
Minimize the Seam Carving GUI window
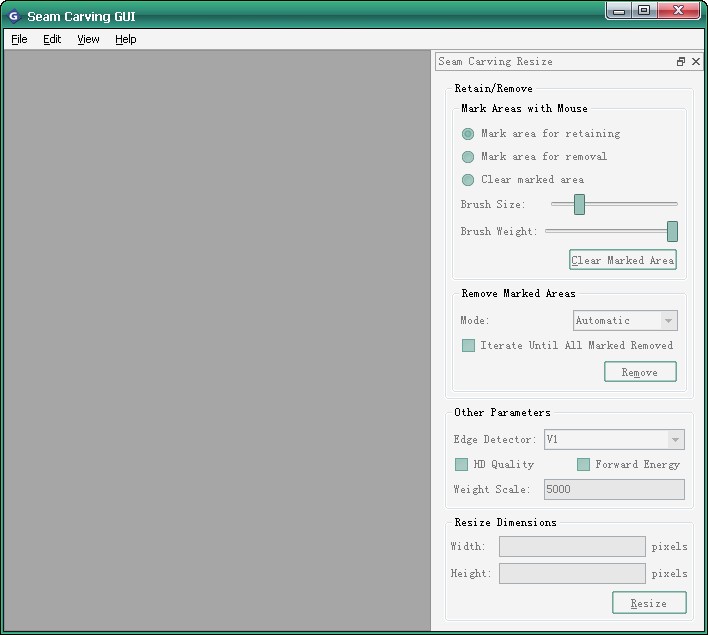pyautogui.click(x=619, y=11)
